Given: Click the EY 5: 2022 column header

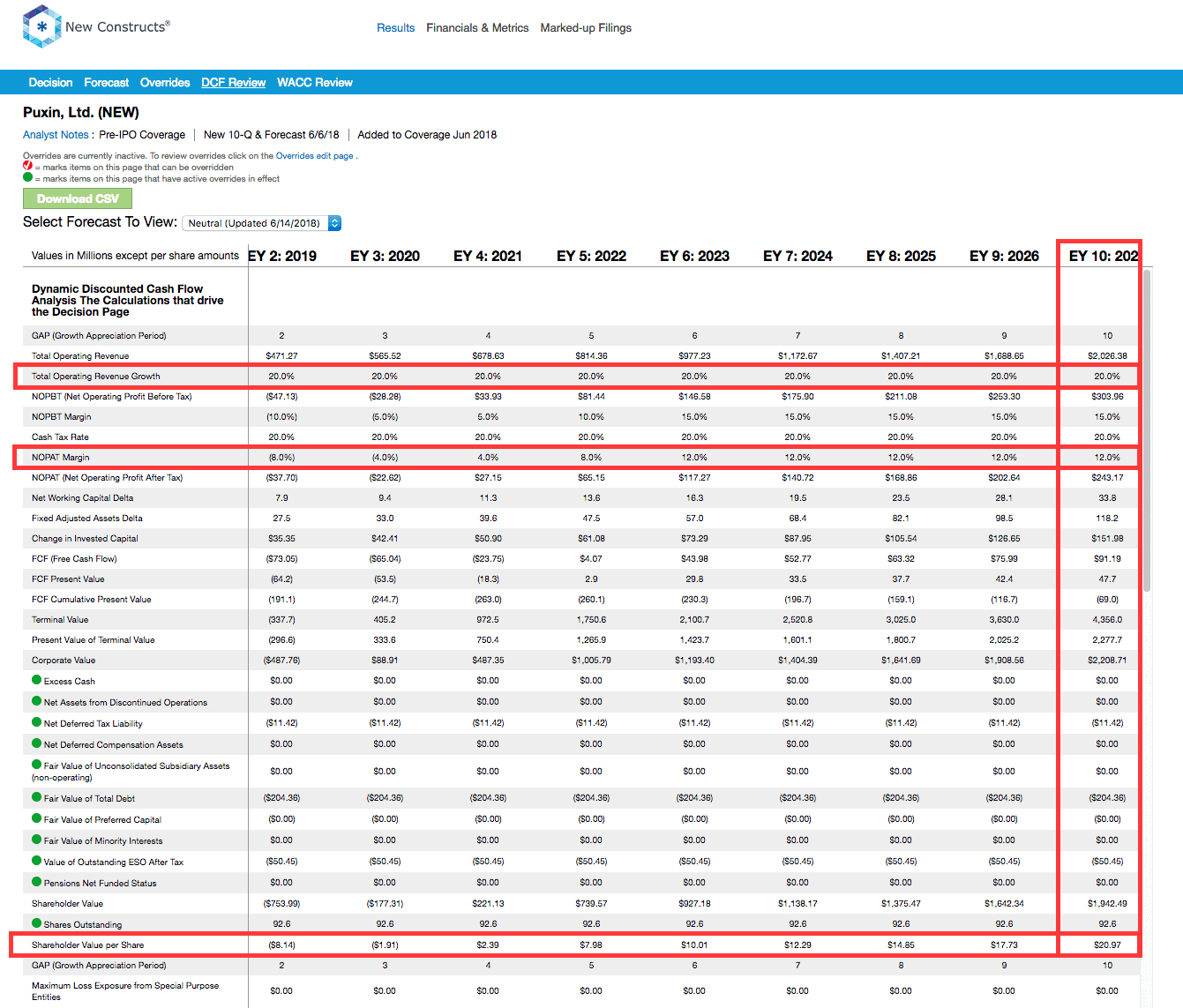Looking at the screenshot, I should 591,256.
